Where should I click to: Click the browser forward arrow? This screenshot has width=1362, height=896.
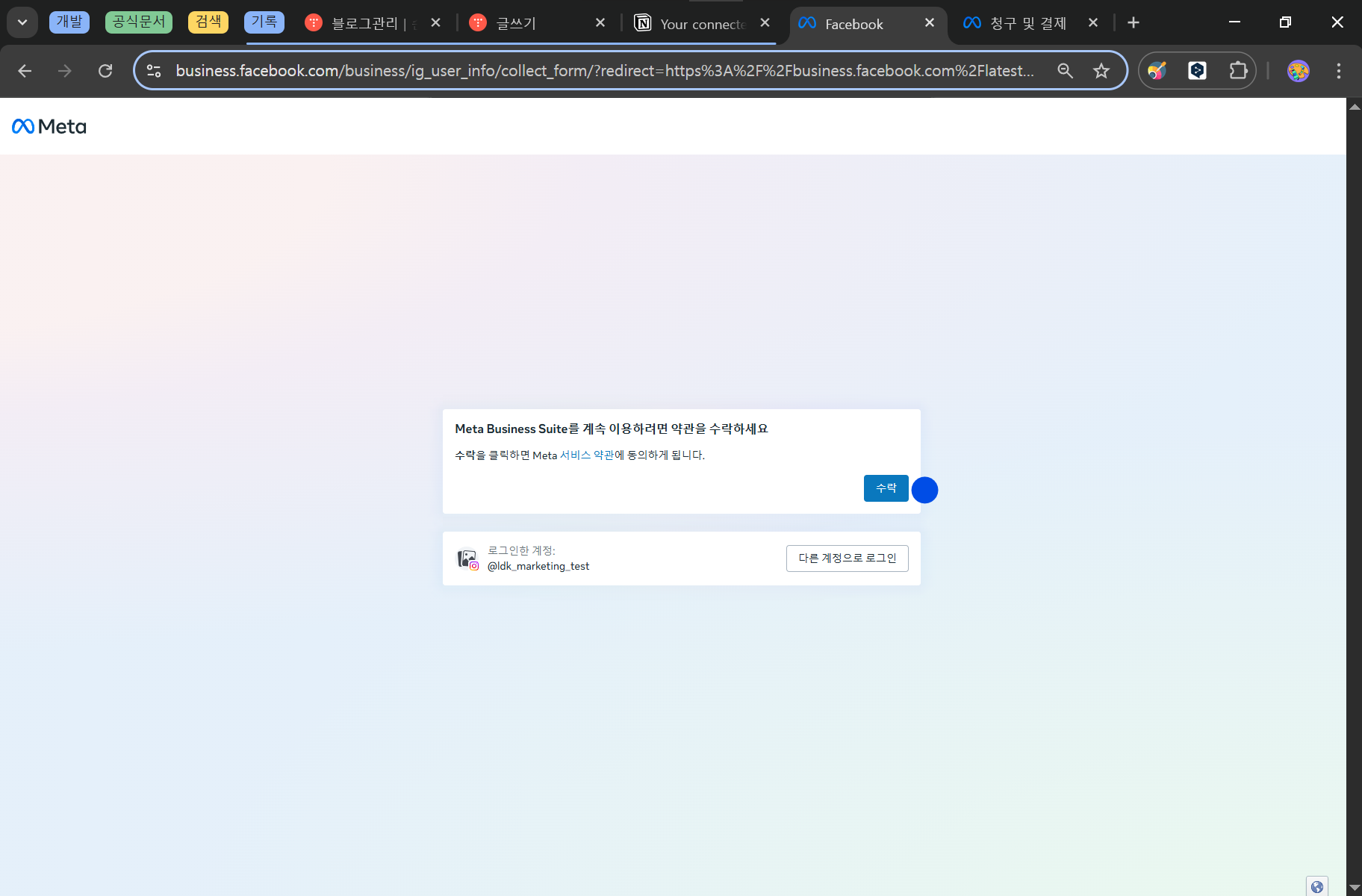65,71
